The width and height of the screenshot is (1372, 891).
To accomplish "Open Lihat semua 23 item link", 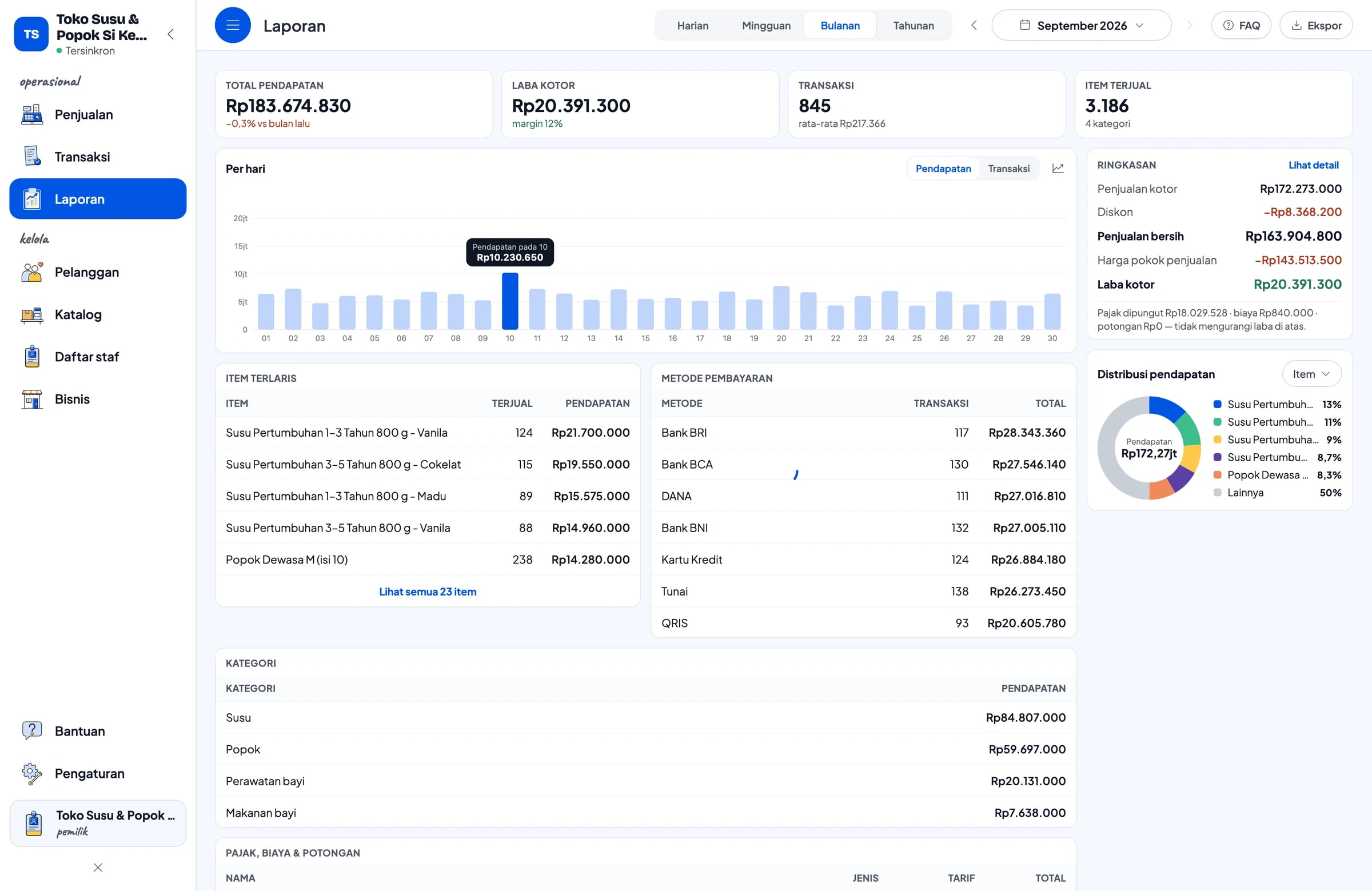I will [x=427, y=592].
